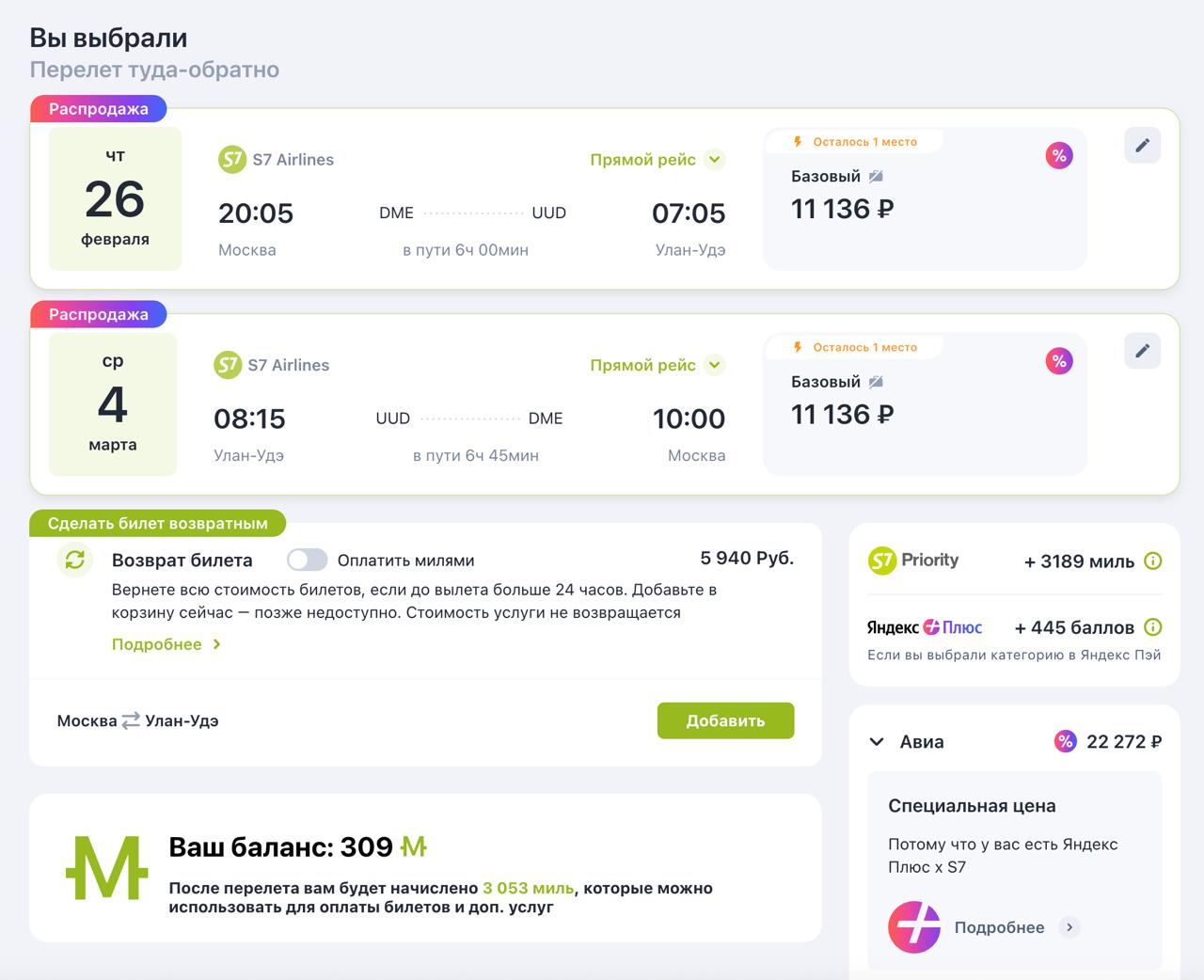This screenshot has height=980, width=1204.
Task: Edit the 26 февраля outbound flight
Action: (1142, 146)
